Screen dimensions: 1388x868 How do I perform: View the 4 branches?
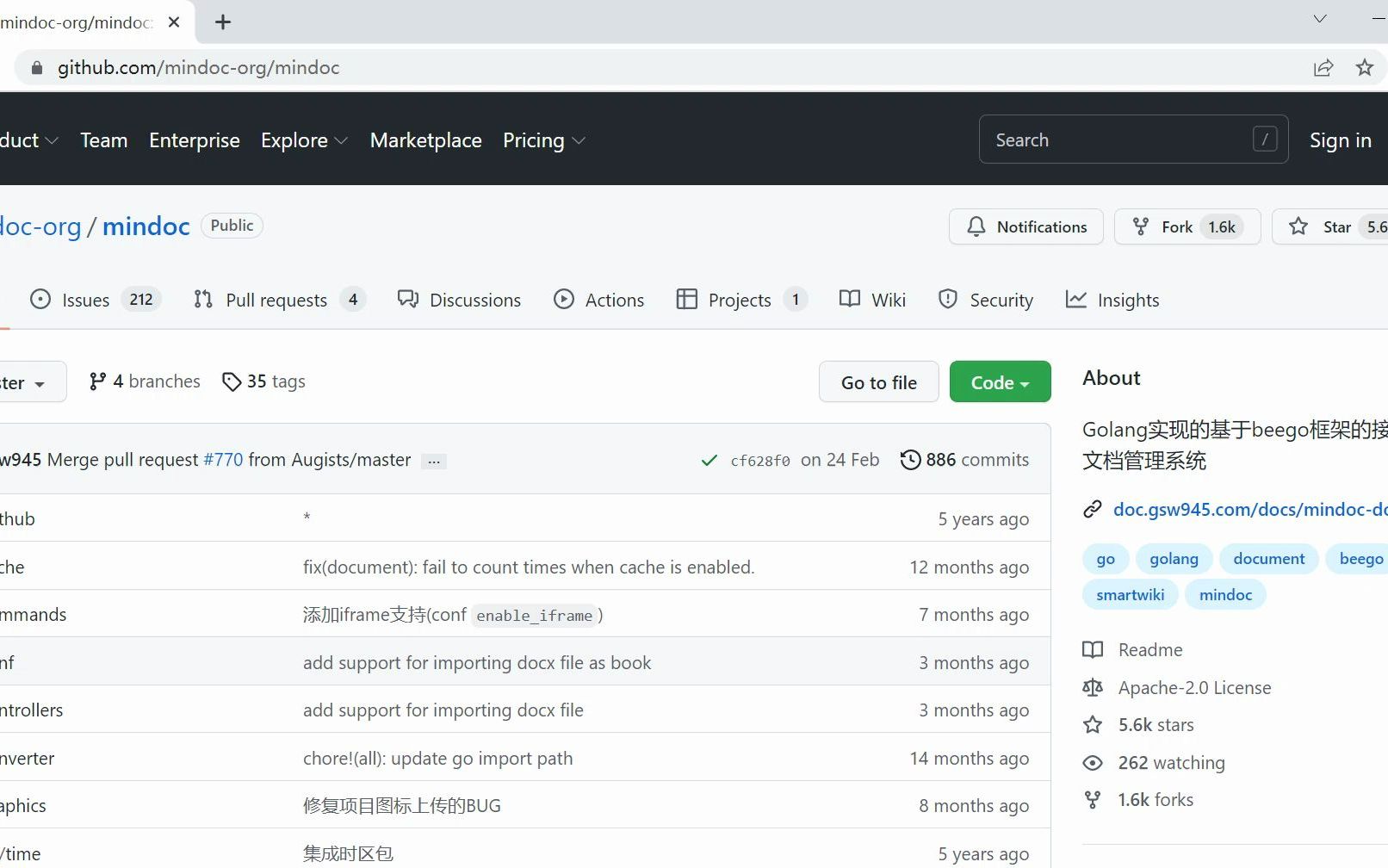[x=144, y=381]
